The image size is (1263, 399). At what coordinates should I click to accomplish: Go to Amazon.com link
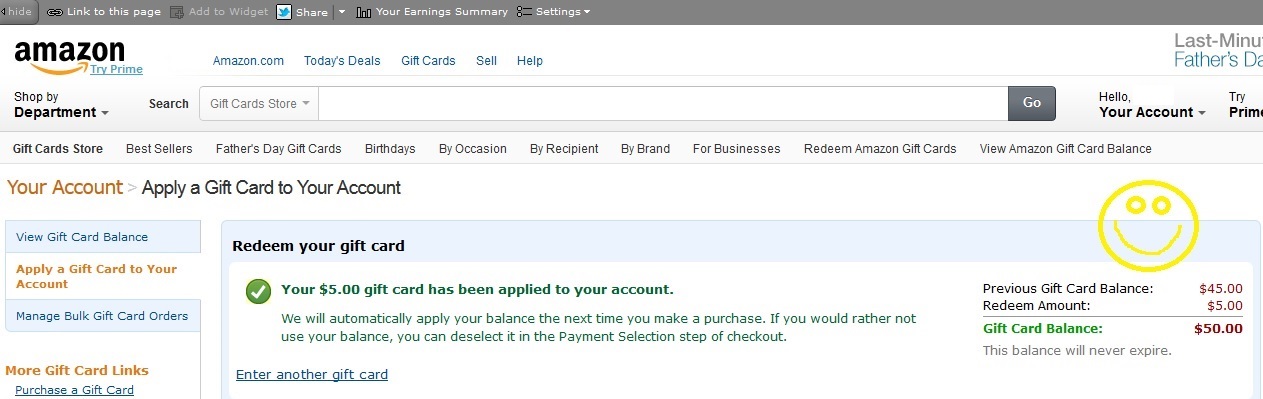point(249,61)
